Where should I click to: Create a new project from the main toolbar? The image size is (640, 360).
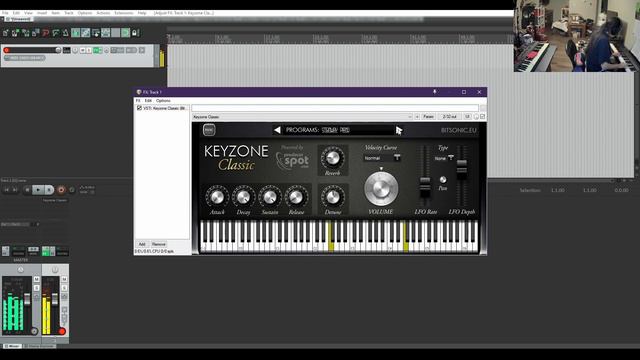[6, 33]
